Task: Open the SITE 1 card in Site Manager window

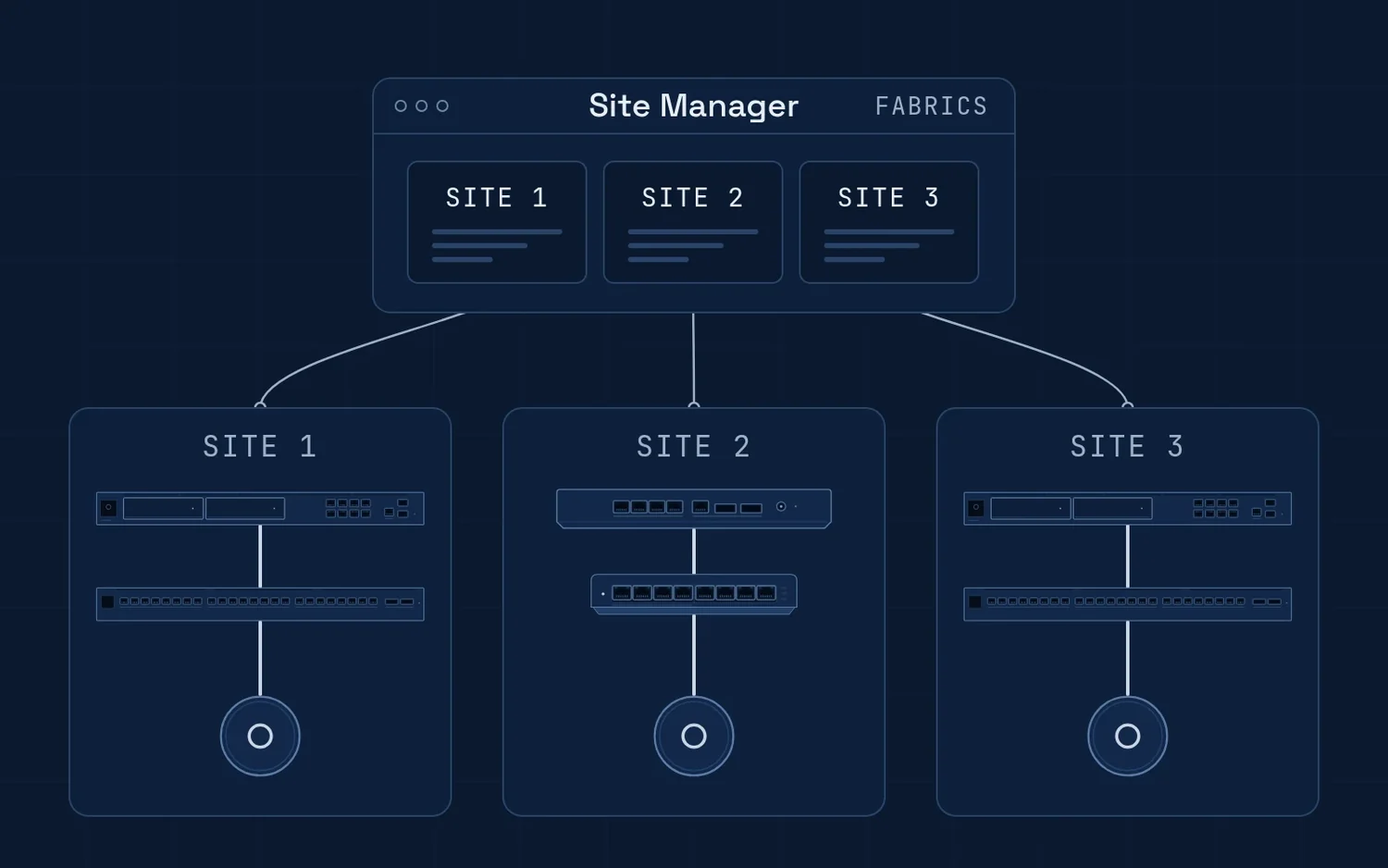Action: (497, 222)
